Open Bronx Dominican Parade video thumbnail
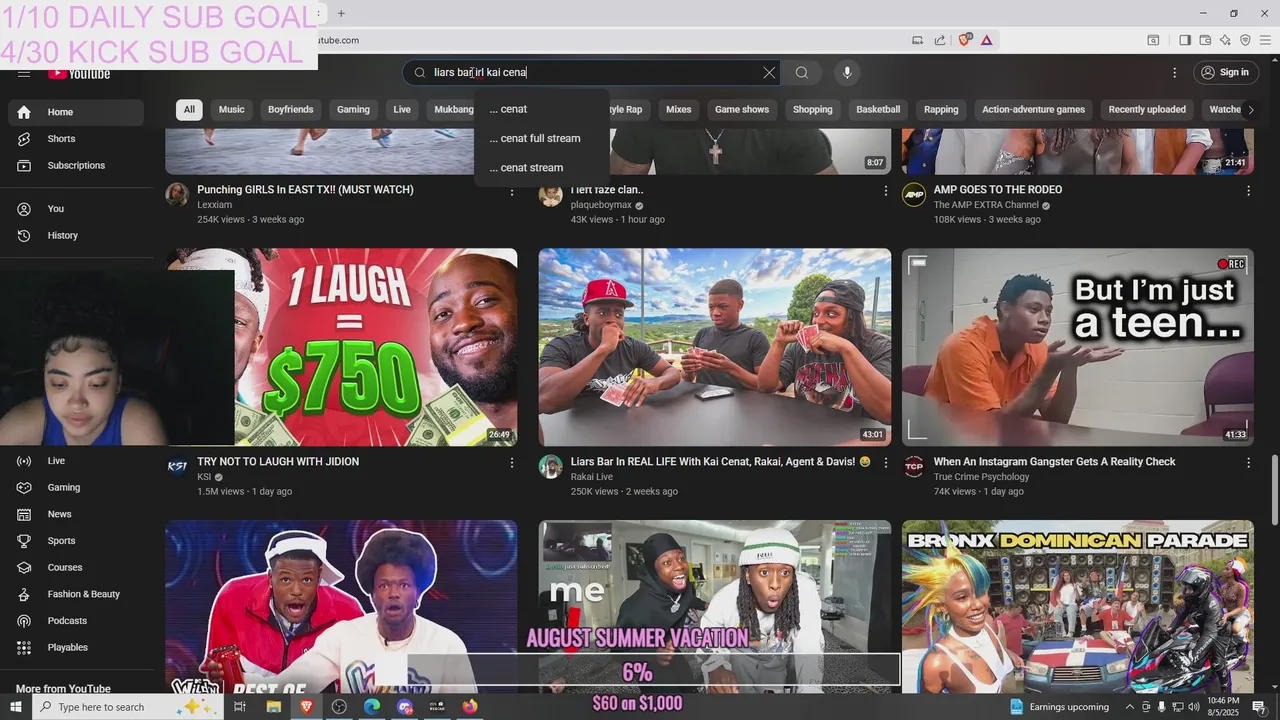The width and height of the screenshot is (1280, 720). coord(1078,606)
